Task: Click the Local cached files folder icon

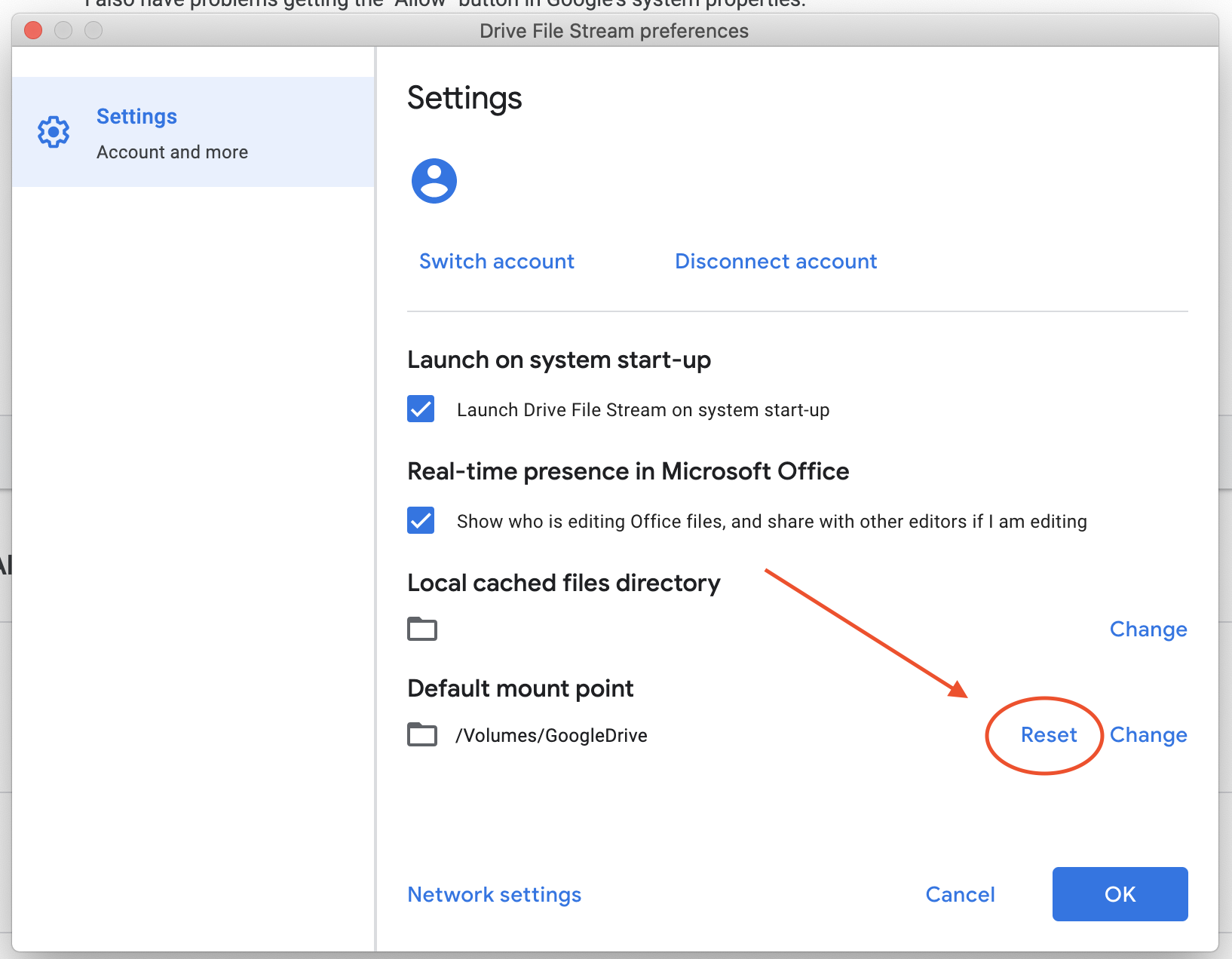Action: [422, 629]
